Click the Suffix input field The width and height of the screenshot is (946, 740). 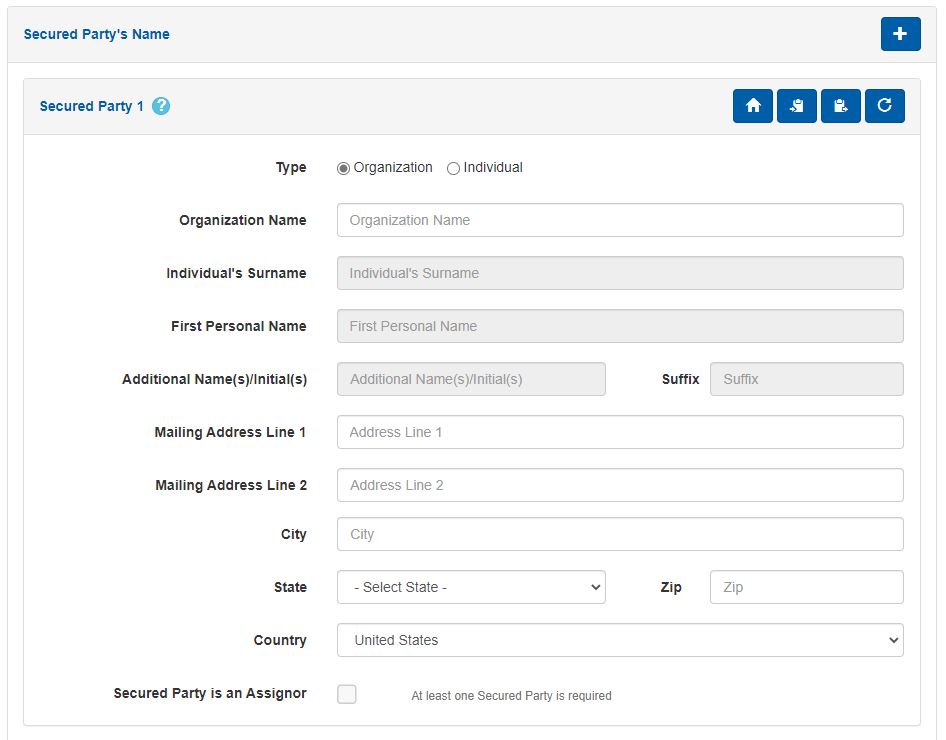(807, 379)
